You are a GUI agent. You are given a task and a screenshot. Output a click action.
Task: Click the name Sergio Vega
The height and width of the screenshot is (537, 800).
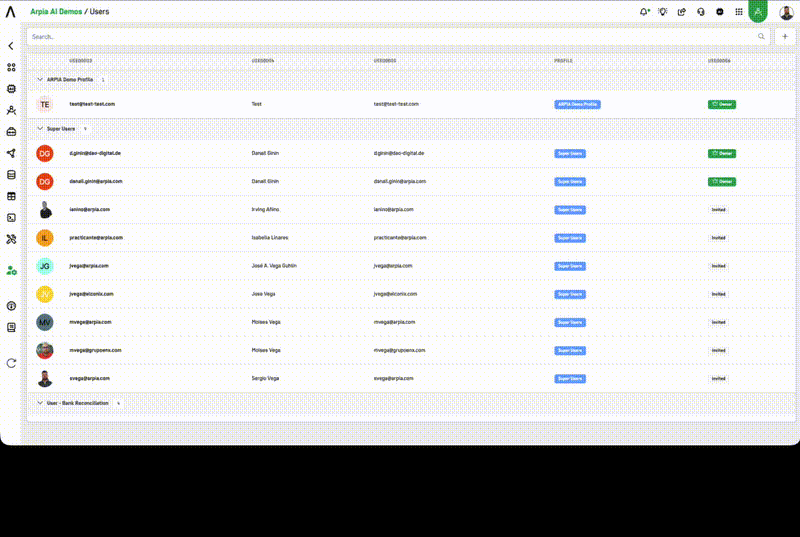(265, 378)
